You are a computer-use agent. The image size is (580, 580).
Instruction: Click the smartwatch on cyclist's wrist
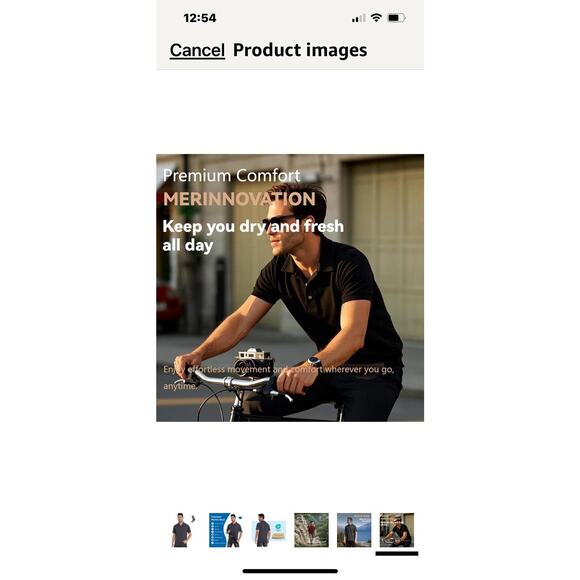(314, 361)
